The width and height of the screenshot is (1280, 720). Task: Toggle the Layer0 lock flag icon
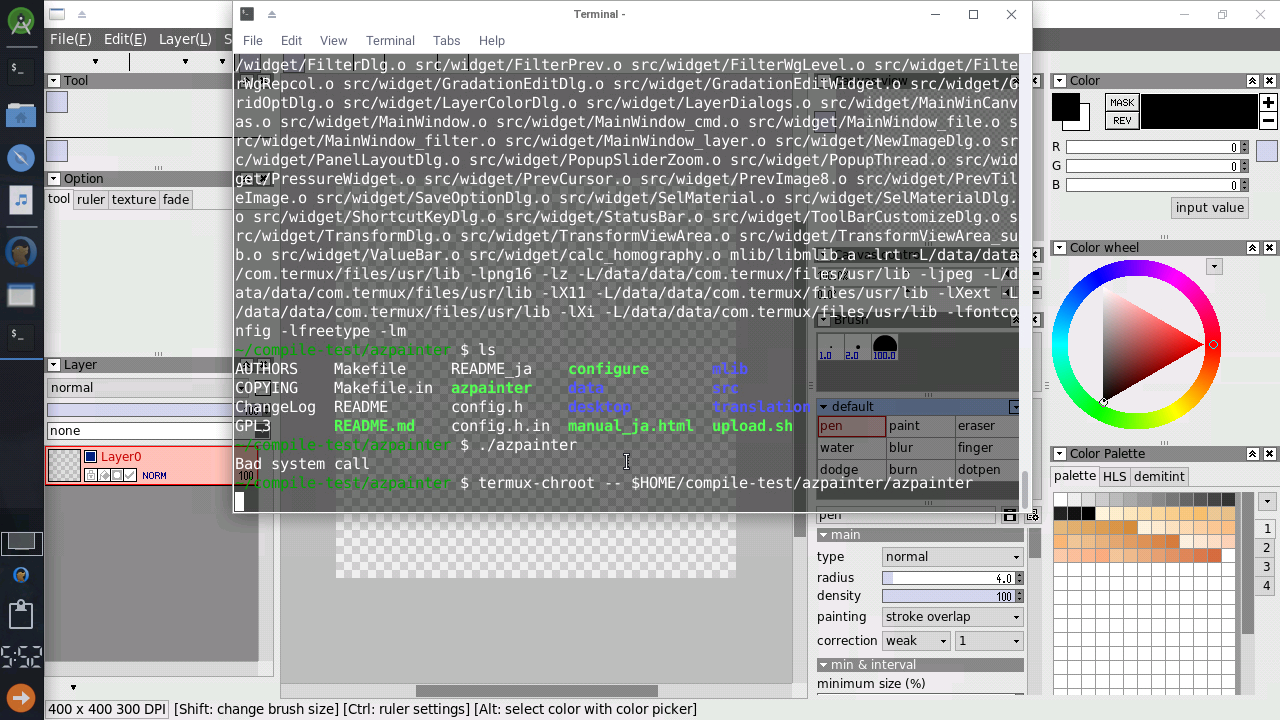91,475
